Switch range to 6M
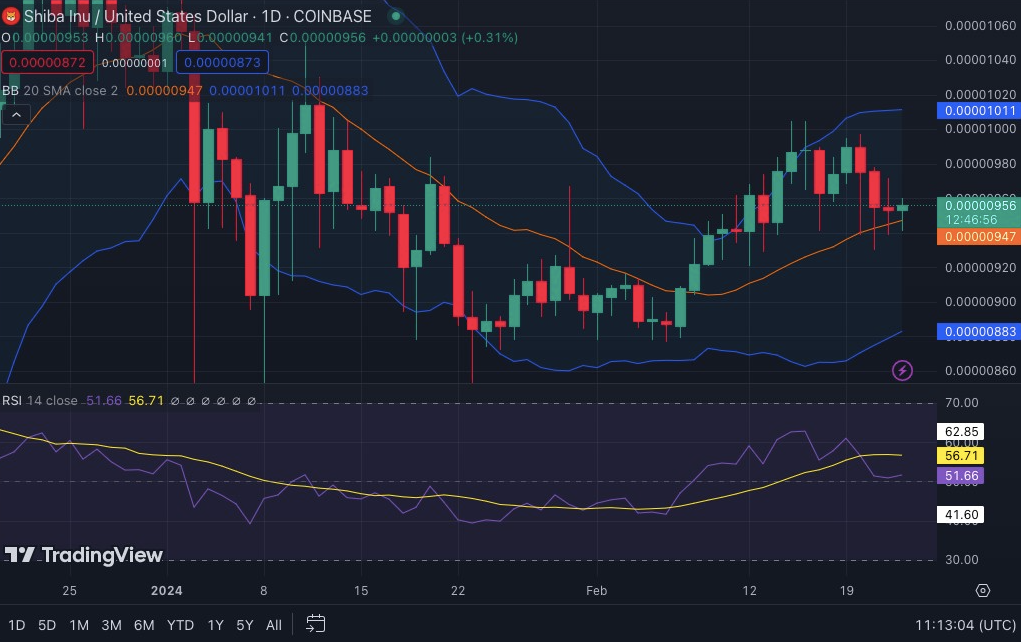The height and width of the screenshot is (642, 1021). (144, 625)
